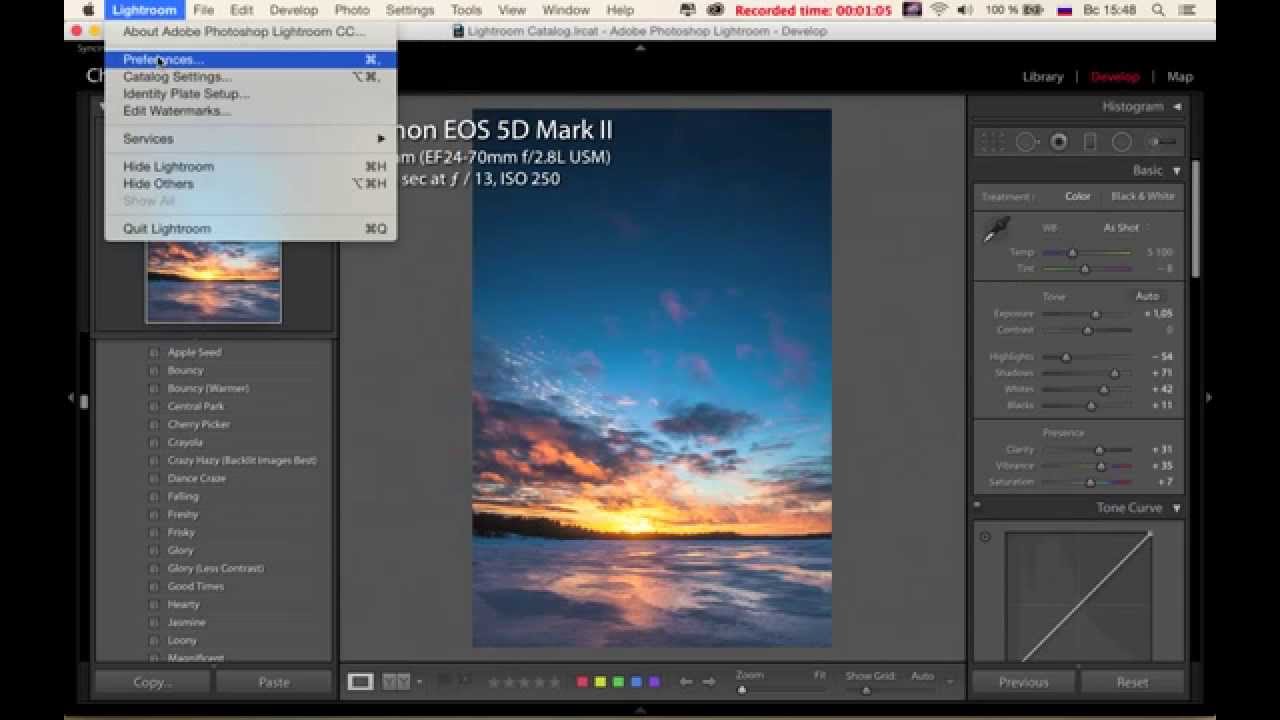Open the Apple menu
Image resolution: width=1280 pixels, height=720 pixels.
(x=88, y=10)
